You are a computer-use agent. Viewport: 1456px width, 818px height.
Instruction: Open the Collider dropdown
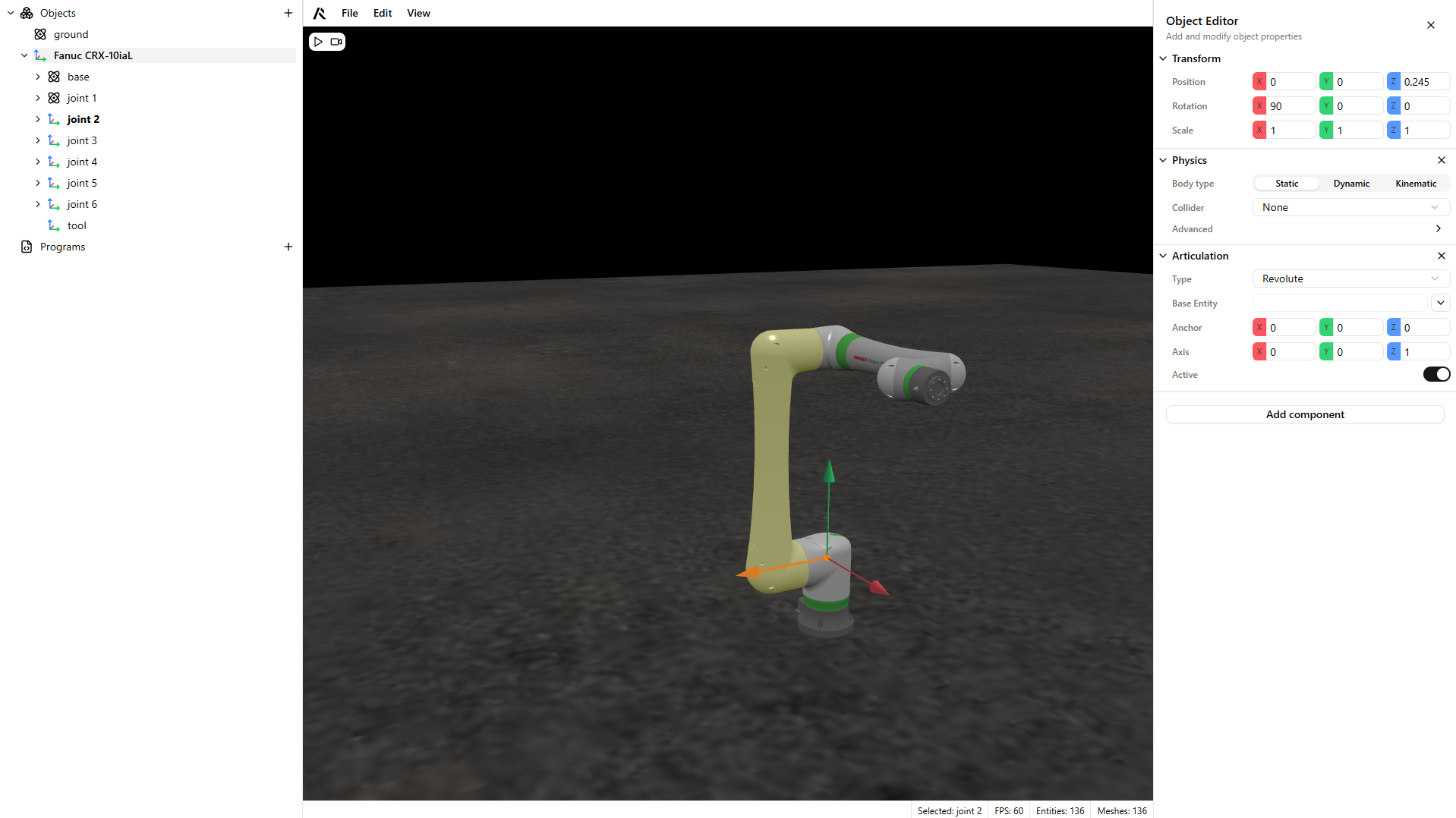[x=1350, y=207]
